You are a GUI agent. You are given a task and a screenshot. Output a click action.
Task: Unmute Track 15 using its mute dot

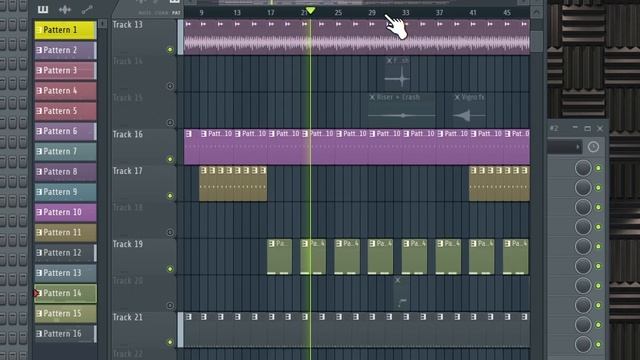click(x=170, y=122)
